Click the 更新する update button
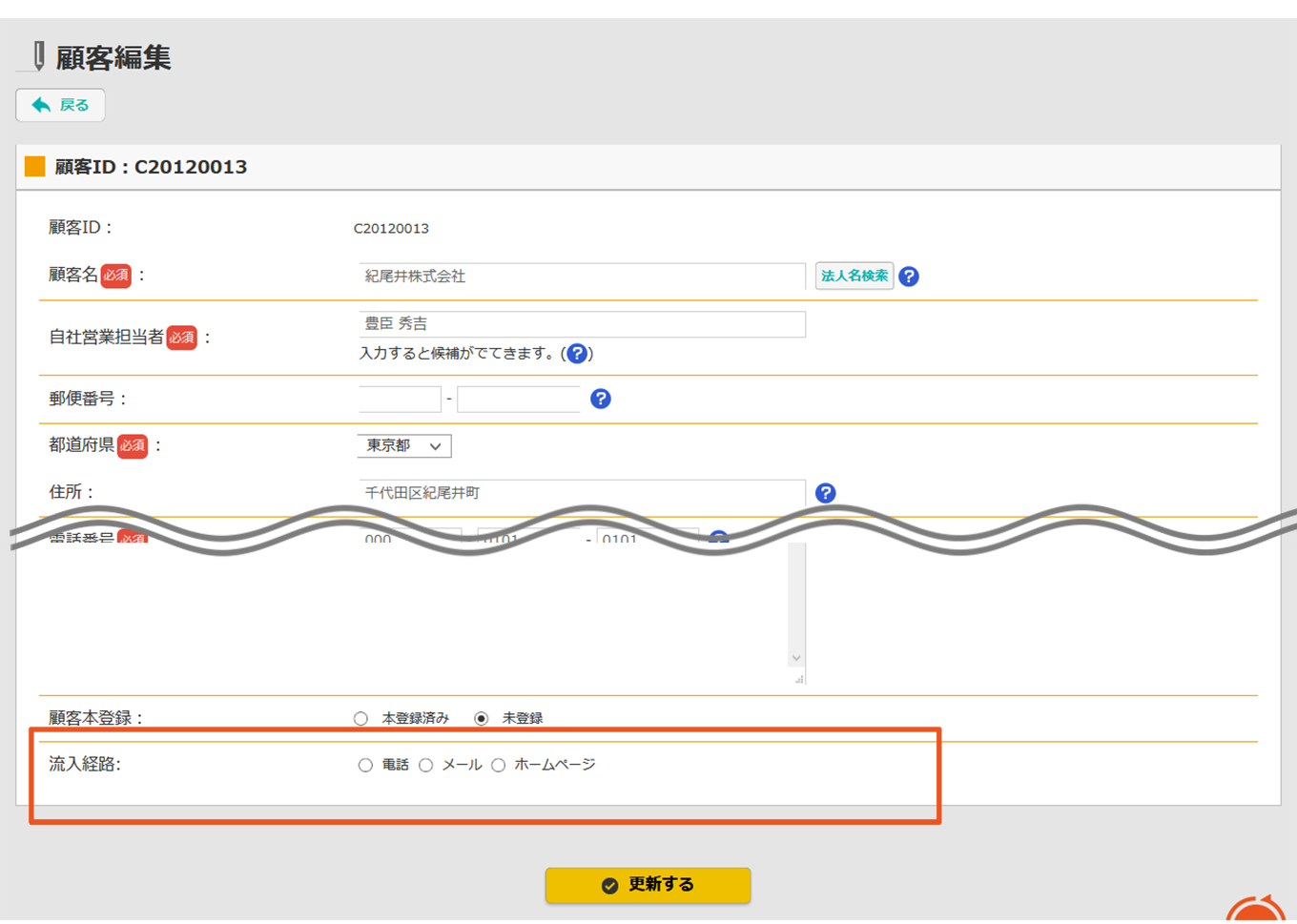The image size is (1297, 924). click(x=648, y=885)
